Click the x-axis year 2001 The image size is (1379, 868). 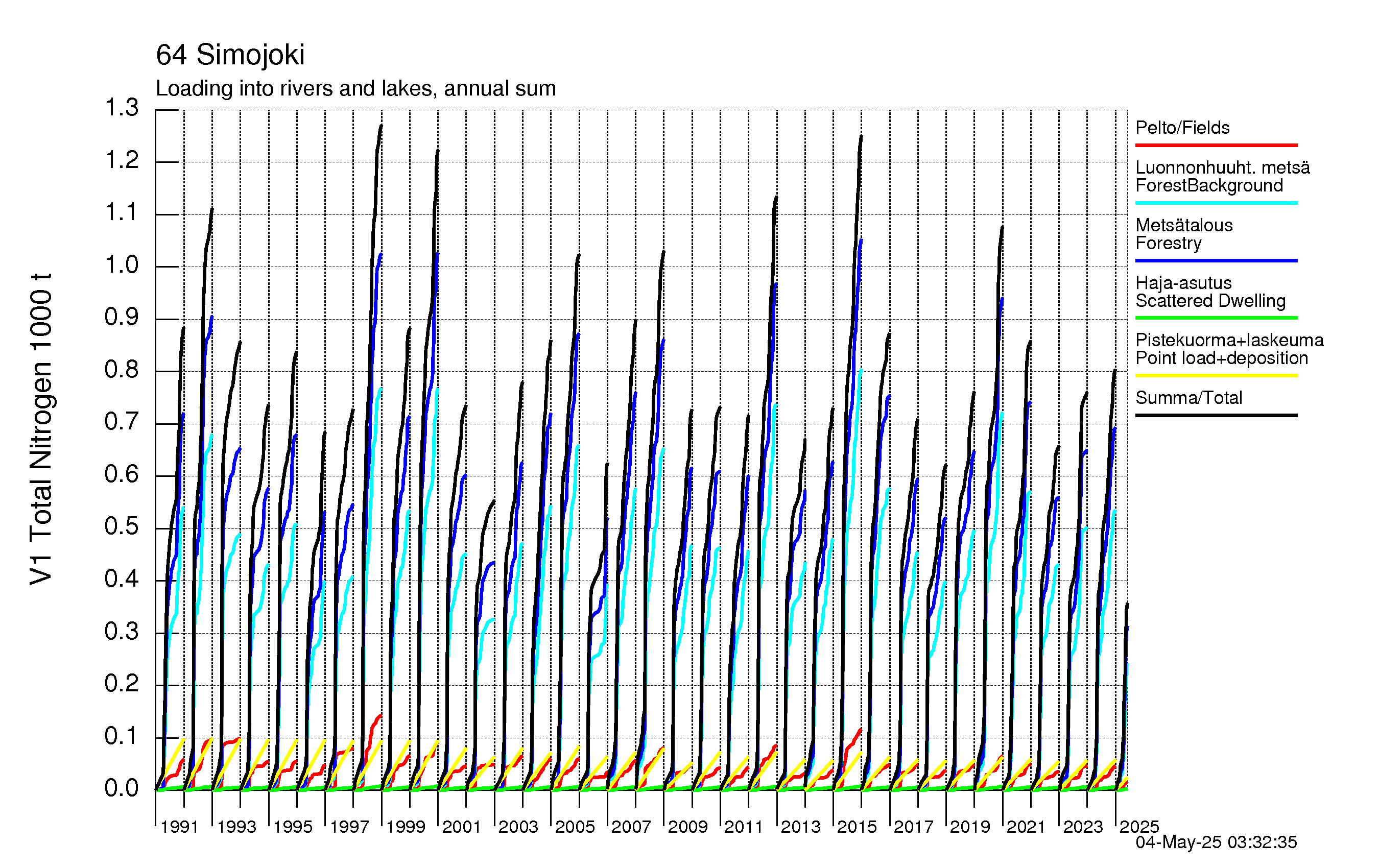(x=462, y=827)
